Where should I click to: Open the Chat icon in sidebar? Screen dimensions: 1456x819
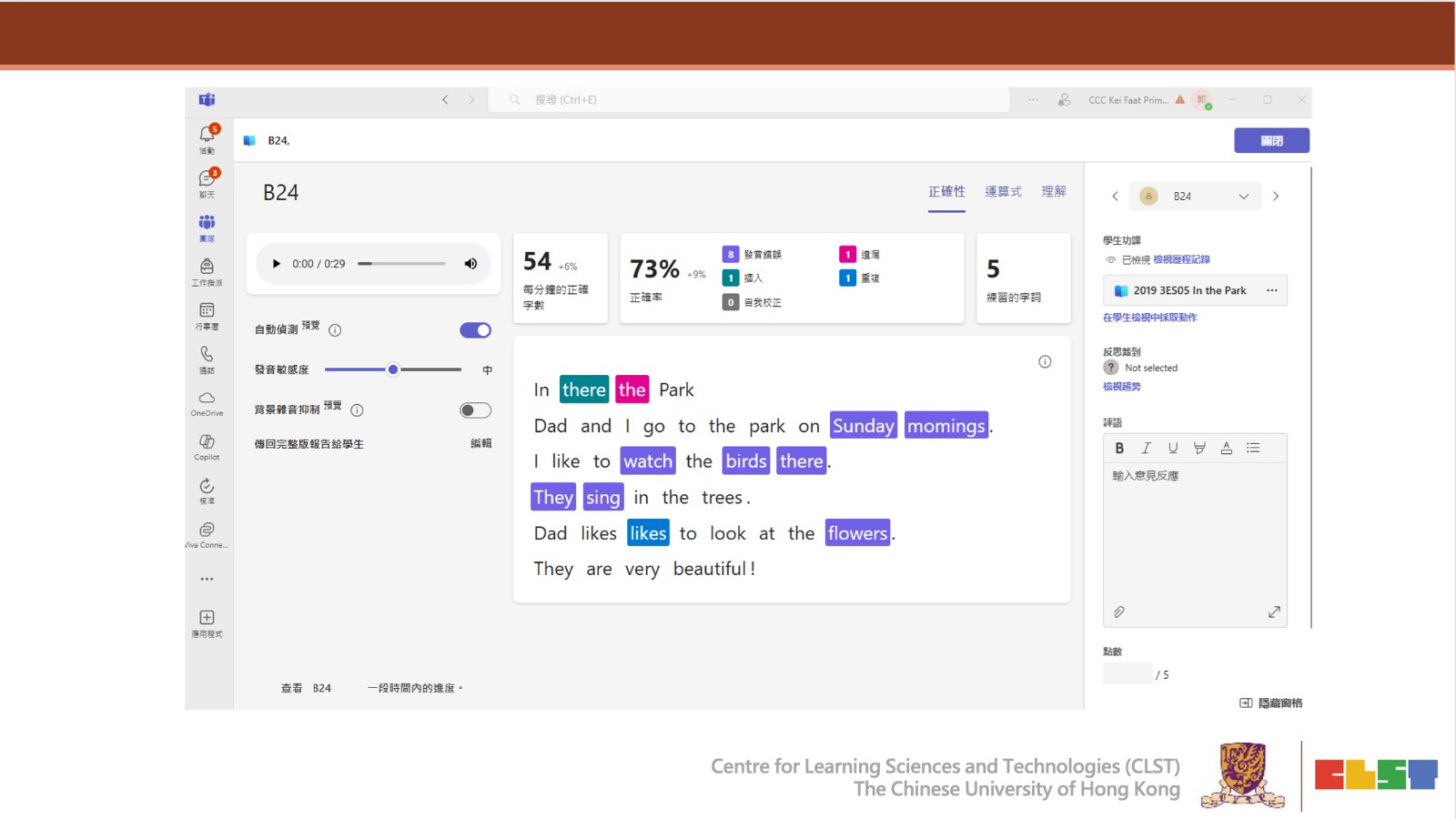207,180
